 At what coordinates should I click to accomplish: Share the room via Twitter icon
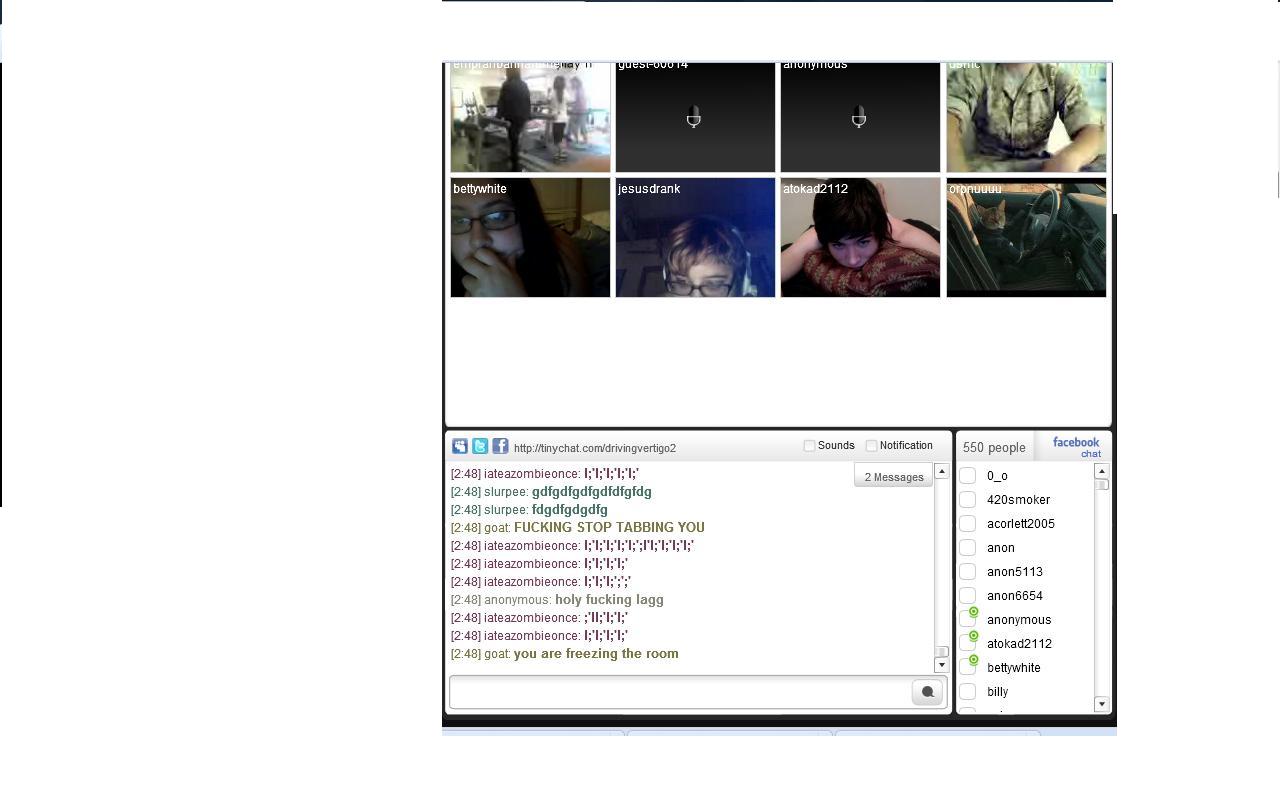click(x=480, y=447)
